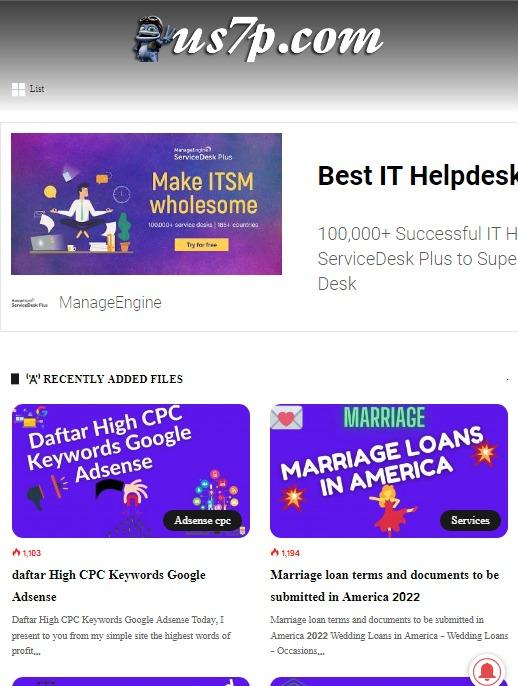Open the Marriage Loans in America thumbnail
This screenshot has height=686, width=518.
[x=389, y=471]
